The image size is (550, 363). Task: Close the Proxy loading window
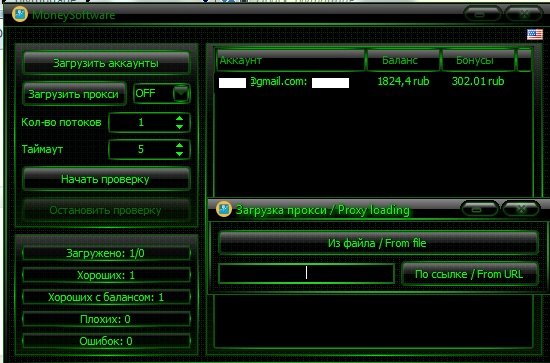521,209
